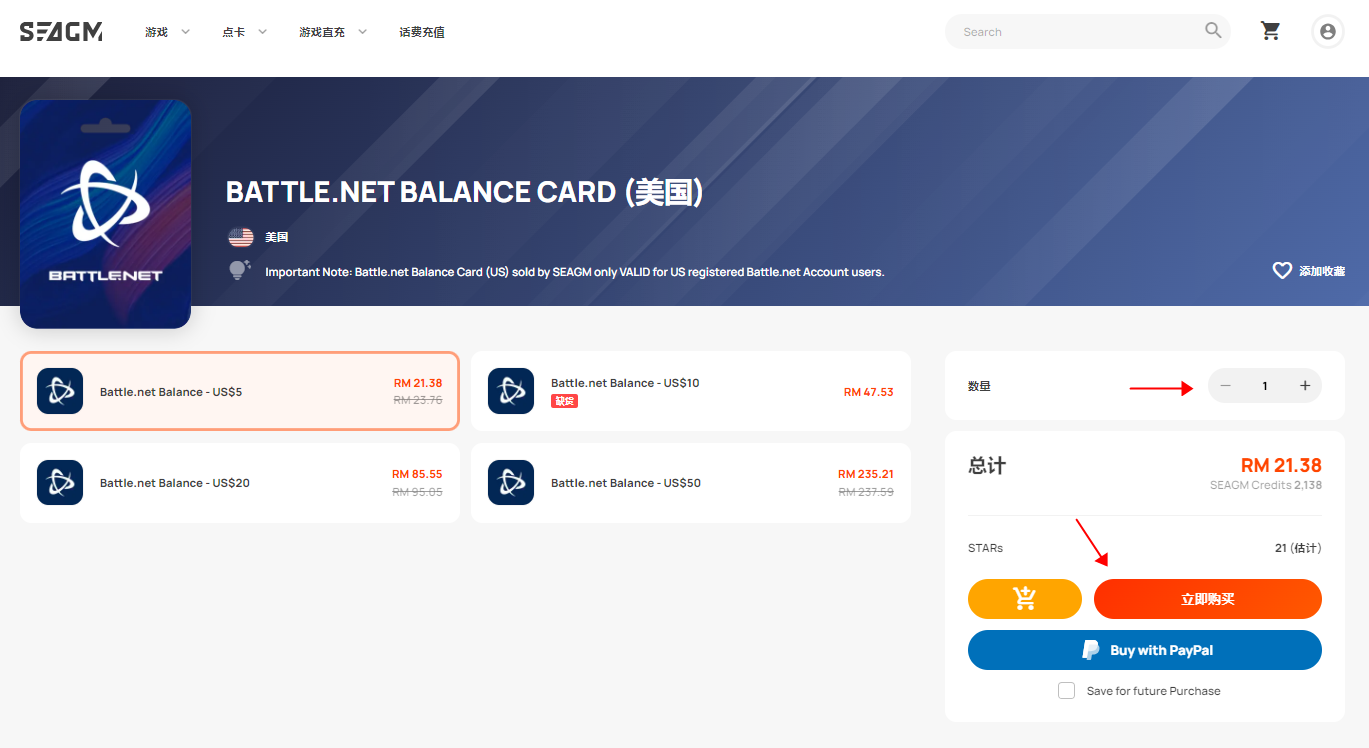The image size is (1369, 748).
Task: Click the RM 47.53 price
Action: (869, 392)
